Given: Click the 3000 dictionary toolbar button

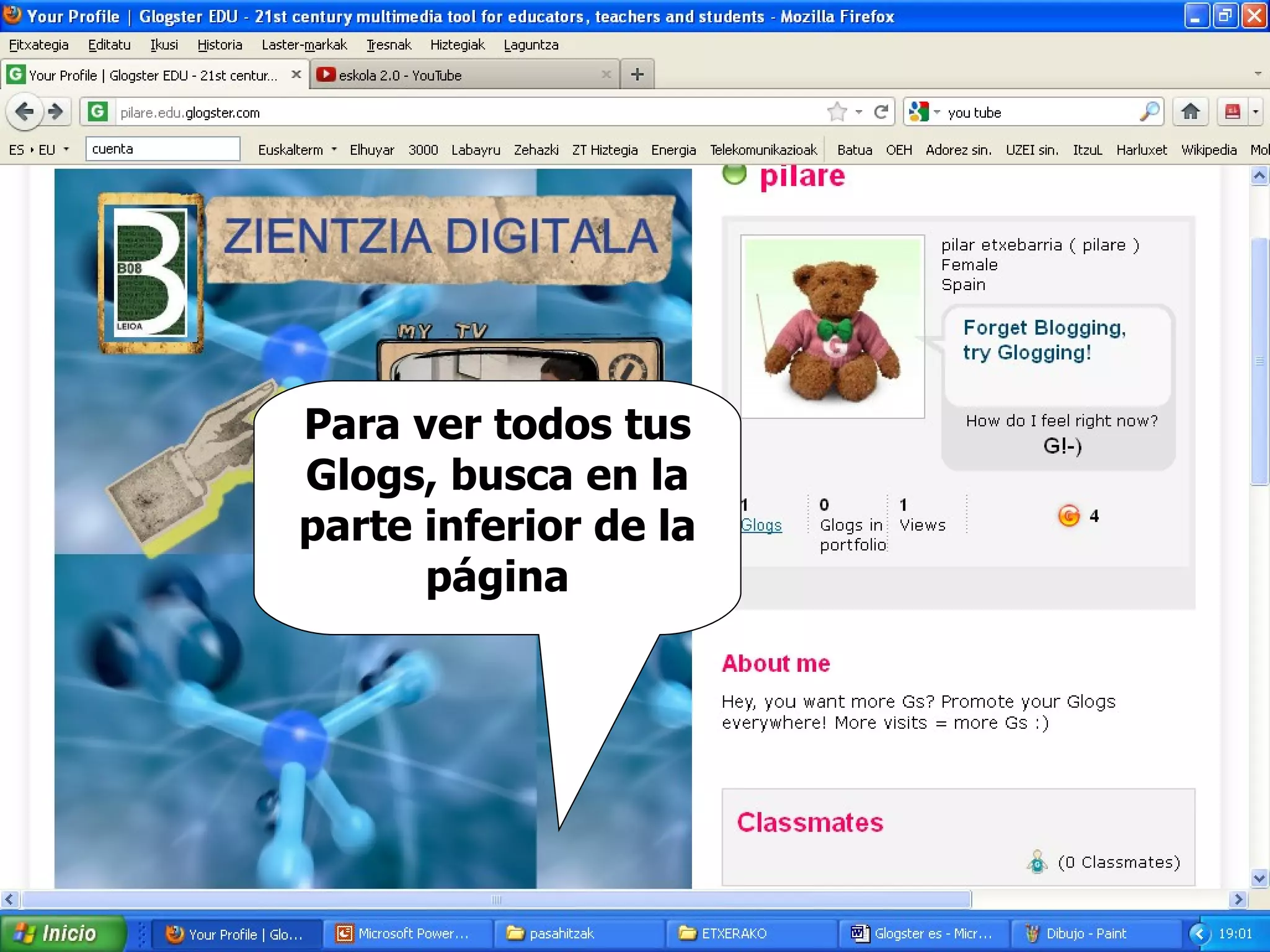Looking at the screenshot, I should (x=423, y=149).
